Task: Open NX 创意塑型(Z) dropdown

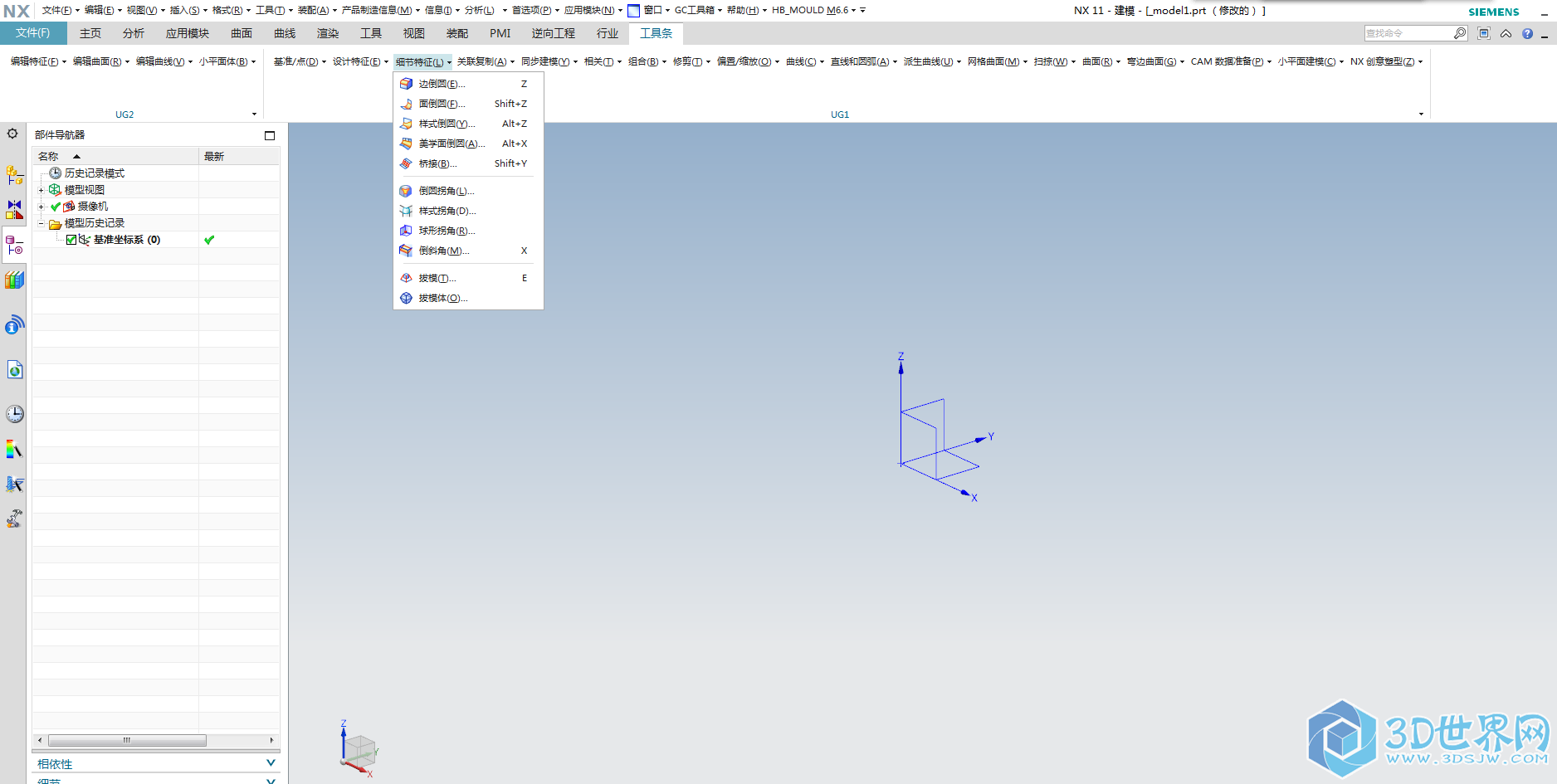Action: click(1386, 61)
